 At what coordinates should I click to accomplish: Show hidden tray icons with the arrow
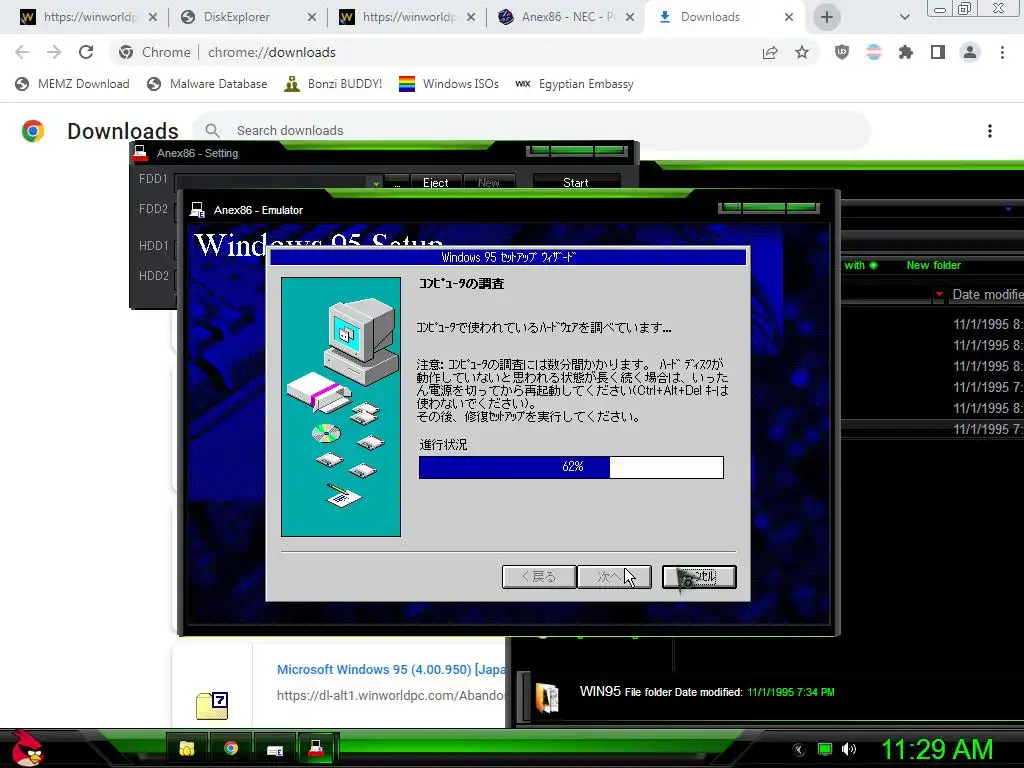coord(799,749)
